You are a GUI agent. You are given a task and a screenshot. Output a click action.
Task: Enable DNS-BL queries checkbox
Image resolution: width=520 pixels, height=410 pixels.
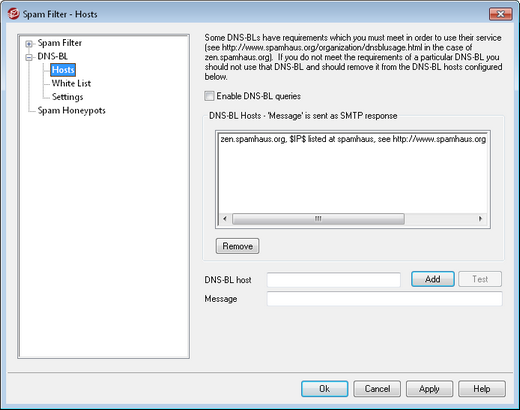click(209, 96)
